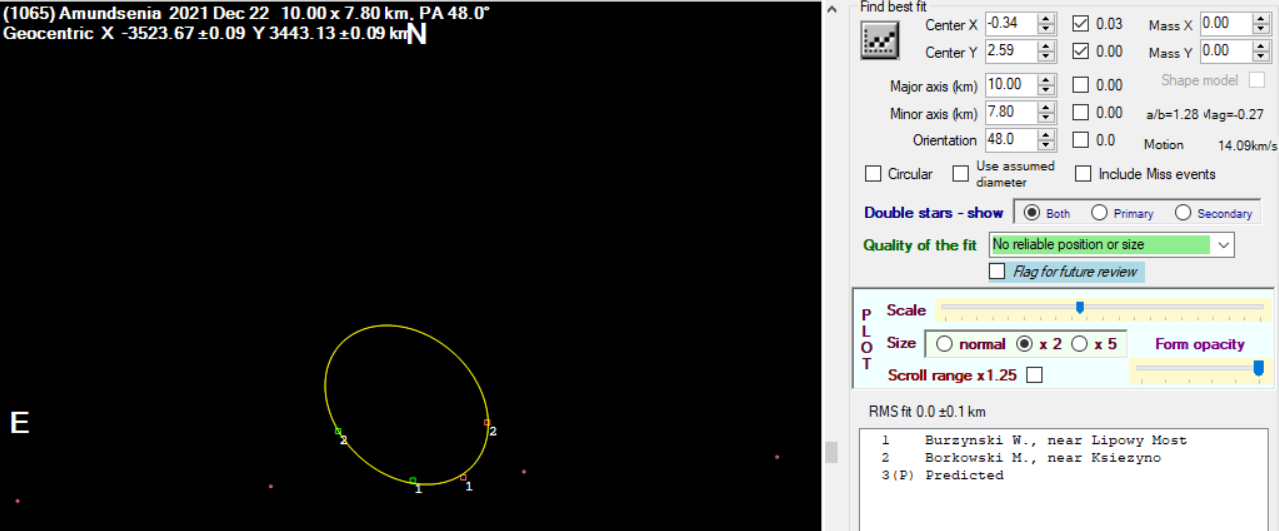Click the Motion 14.09km/s value

1248,145
